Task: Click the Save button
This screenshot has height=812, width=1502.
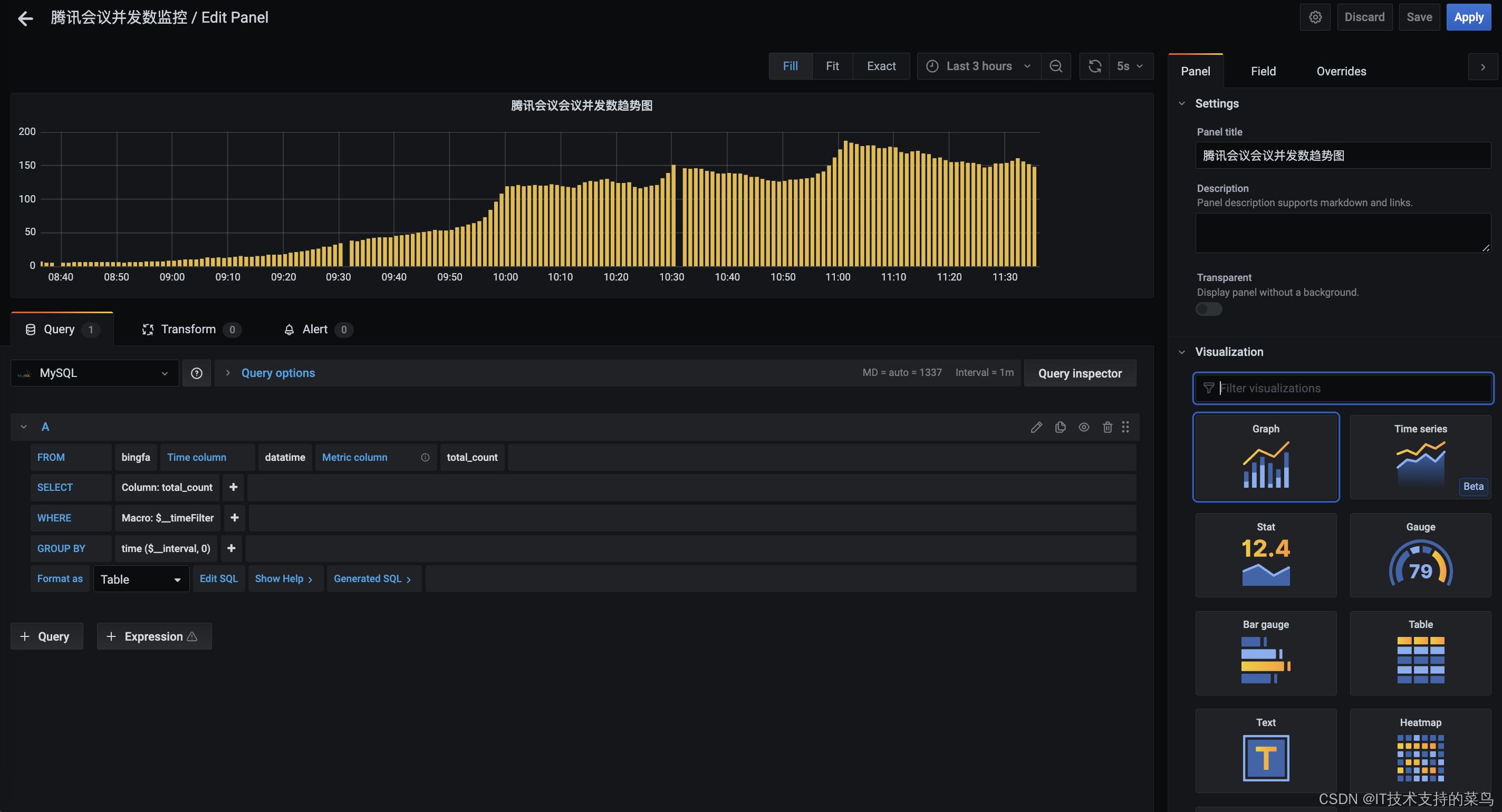Action: click(x=1419, y=17)
